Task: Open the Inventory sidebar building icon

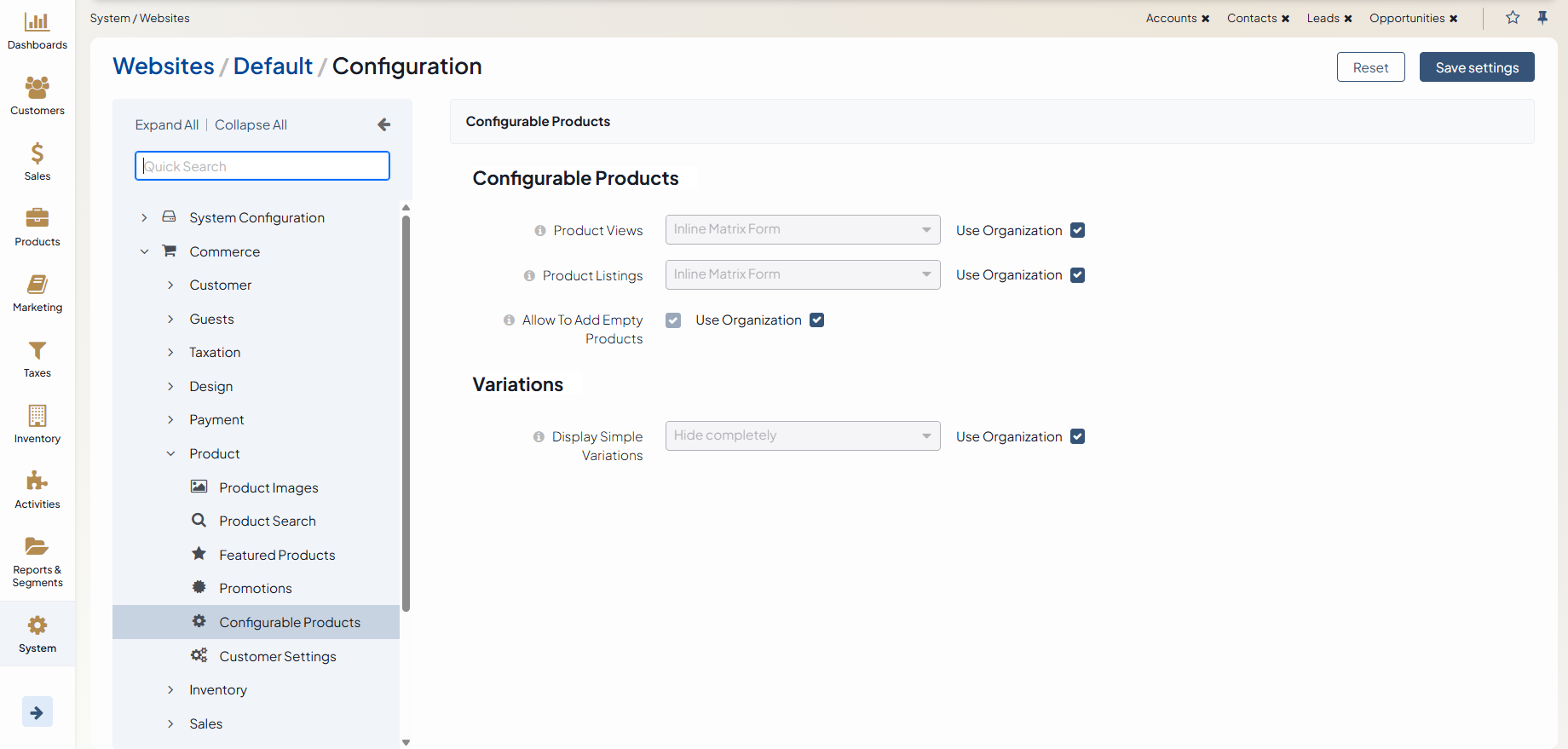Action: tap(37, 416)
